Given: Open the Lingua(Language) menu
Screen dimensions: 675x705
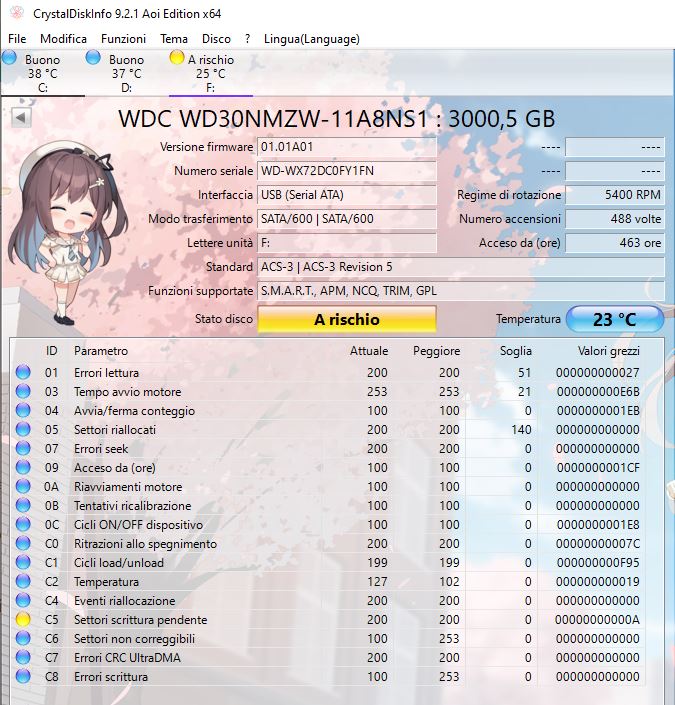Looking at the screenshot, I should 312,39.
